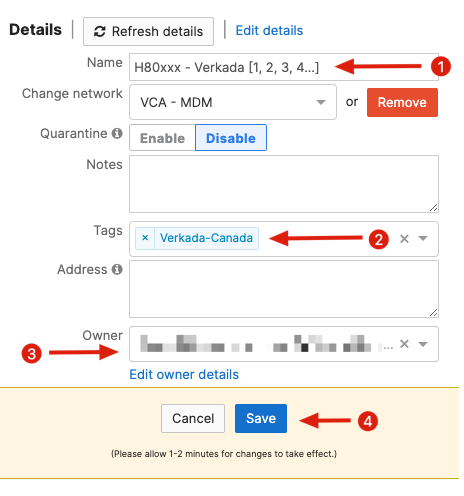The width and height of the screenshot is (464, 496).
Task: Click the Address textarea resize handle
Action: (x=433, y=313)
